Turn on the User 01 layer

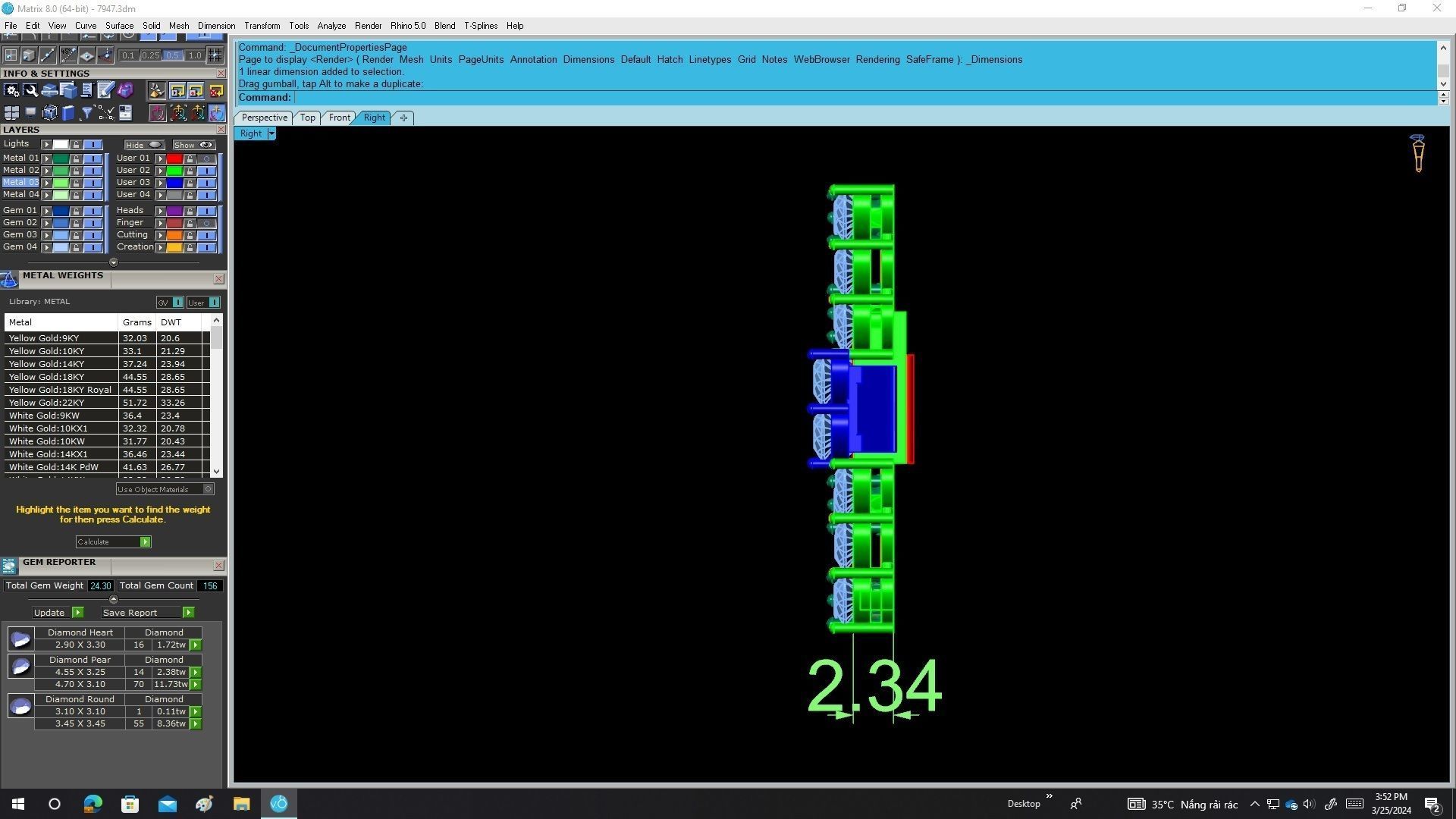pyautogui.click(x=206, y=158)
